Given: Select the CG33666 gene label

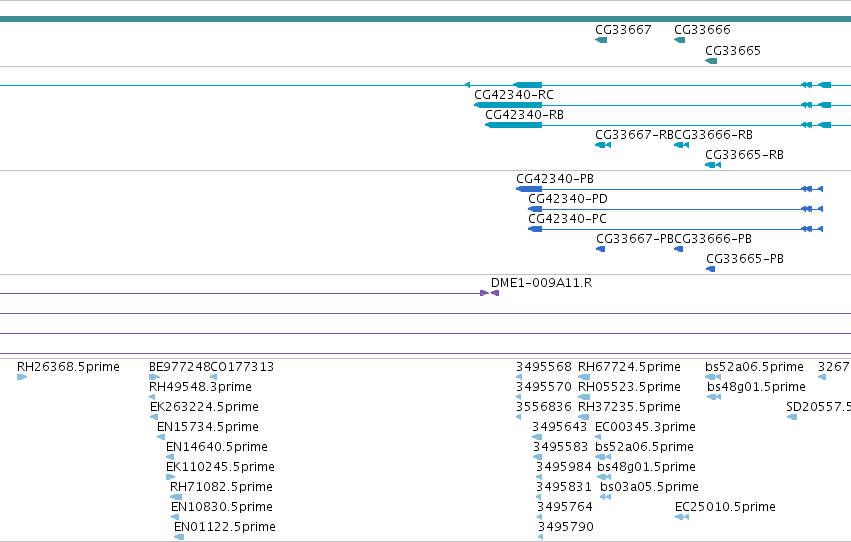Looking at the screenshot, I should point(702,30).
